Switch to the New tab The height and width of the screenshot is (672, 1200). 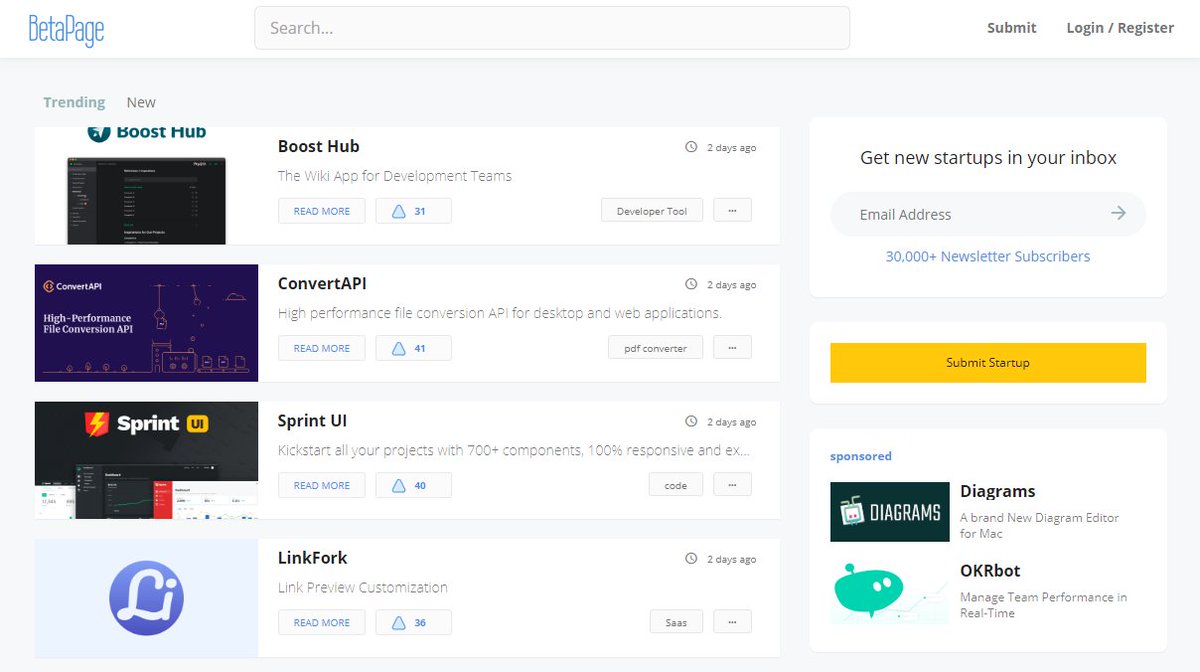pos(141,102)
